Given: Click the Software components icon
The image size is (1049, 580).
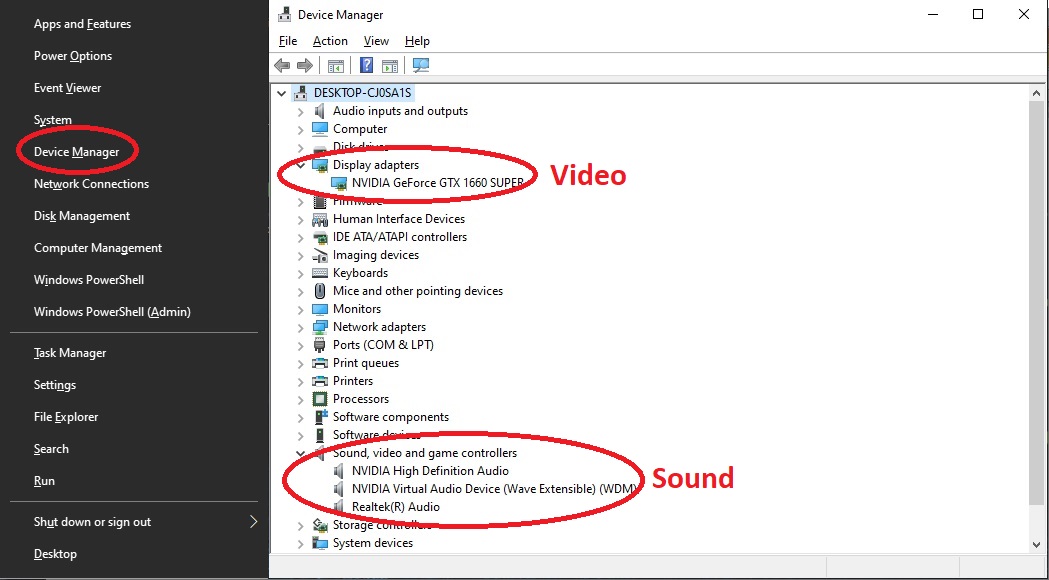Looking at the screenshot, I should coord(320,417).
